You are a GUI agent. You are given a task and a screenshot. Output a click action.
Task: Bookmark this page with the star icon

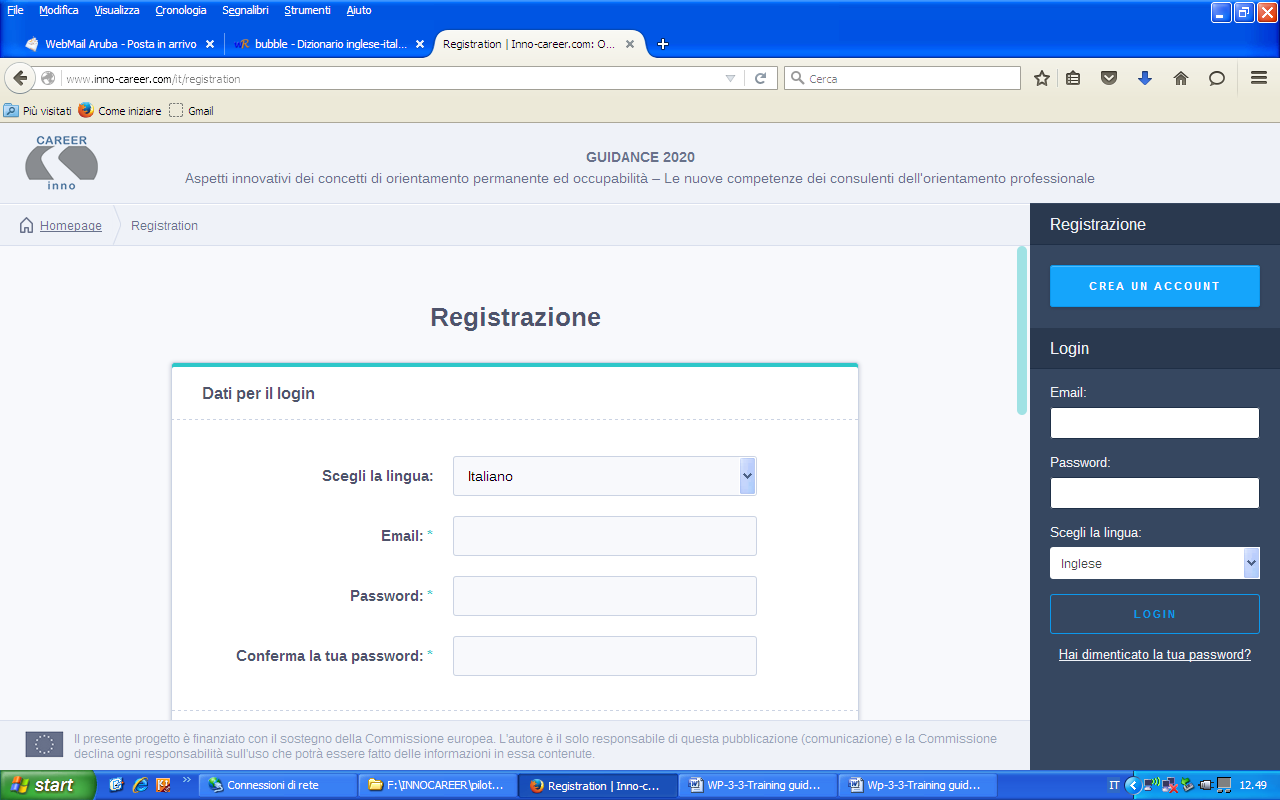coord(1041,78)
